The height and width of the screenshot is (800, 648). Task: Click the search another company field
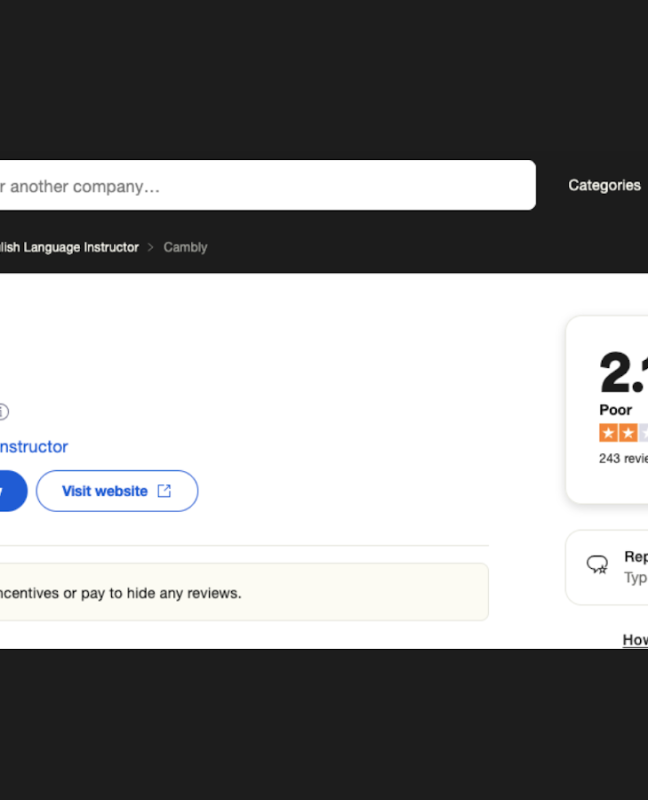tap(267, 185)
